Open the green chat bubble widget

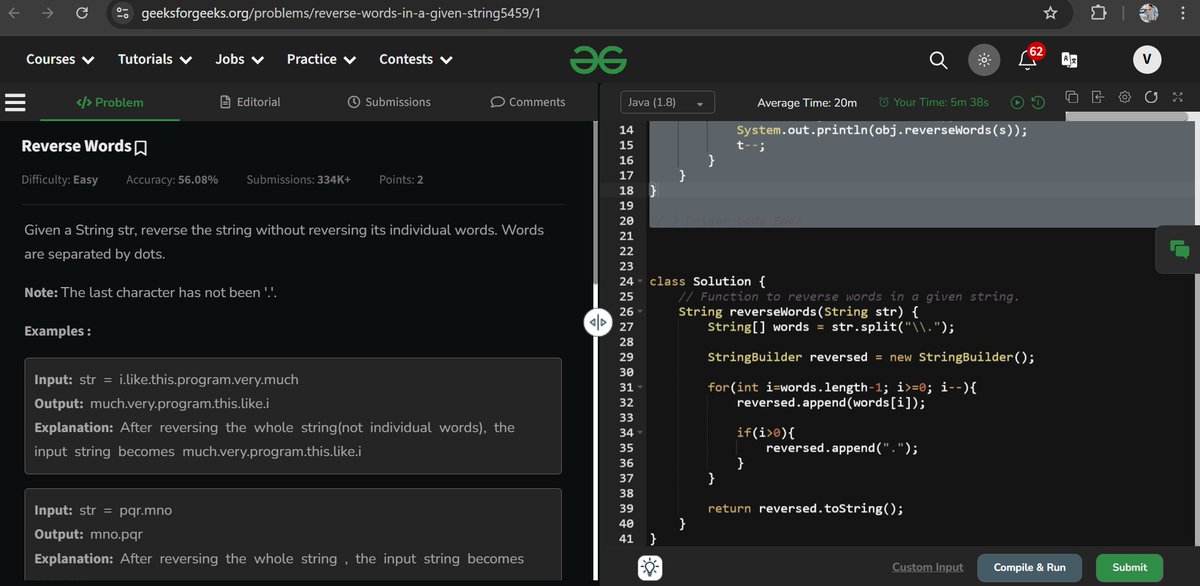[1178, 250]
